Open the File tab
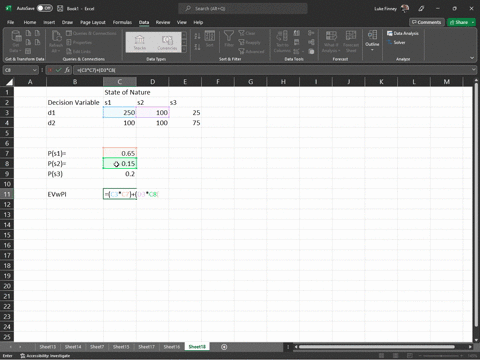The image size is (480, 360). pos(11,22)
